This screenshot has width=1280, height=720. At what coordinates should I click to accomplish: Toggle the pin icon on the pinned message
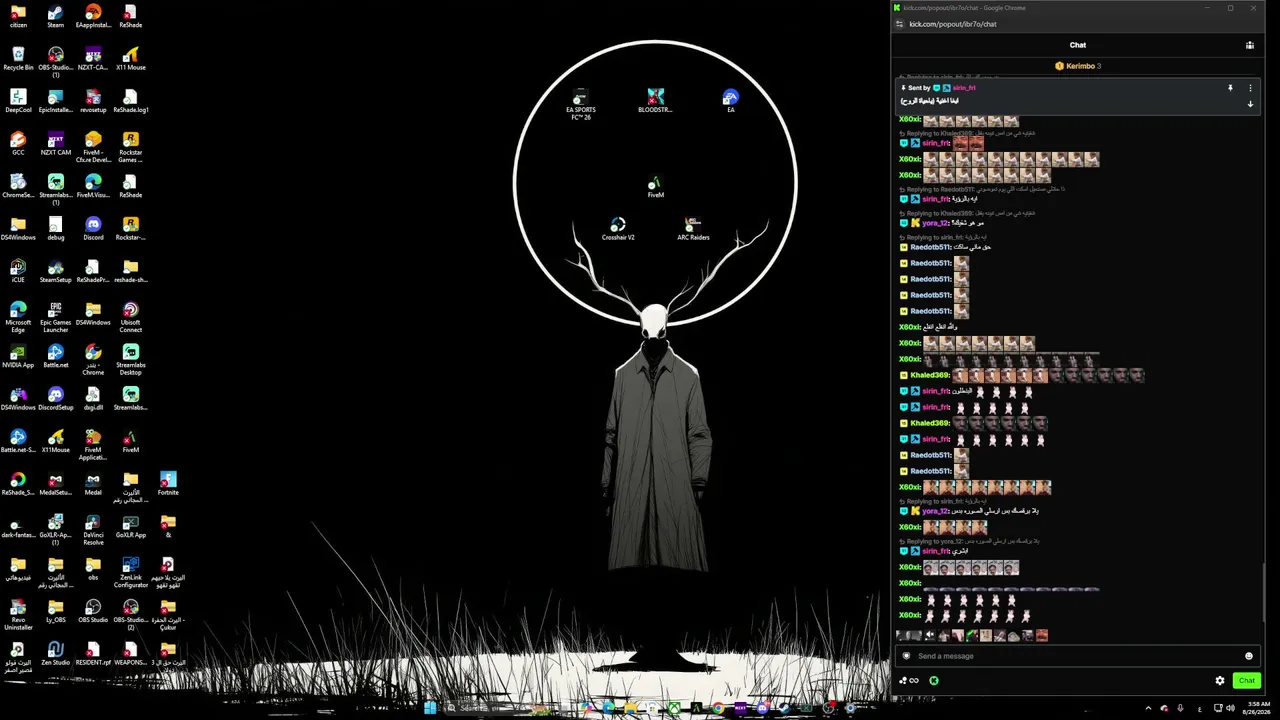(1231, 88)
